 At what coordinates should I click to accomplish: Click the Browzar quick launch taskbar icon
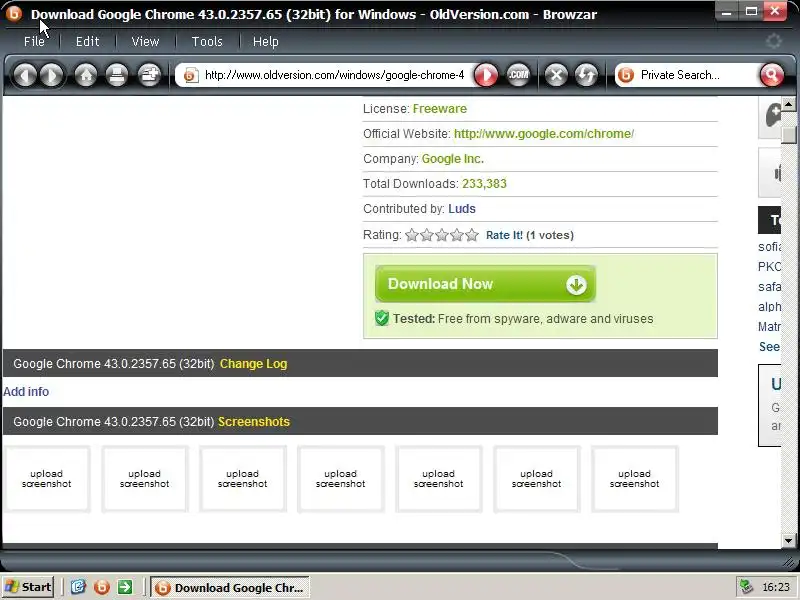point(102,587)
